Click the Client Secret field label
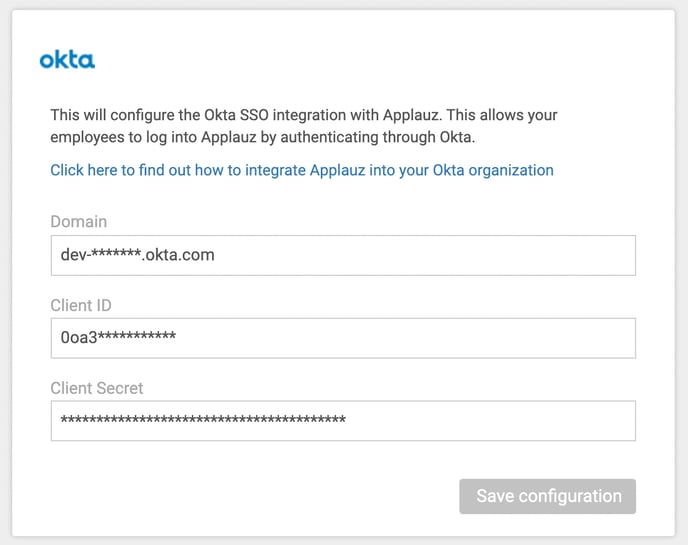This screenshot has width=688, height=545. tap(97, 387)
